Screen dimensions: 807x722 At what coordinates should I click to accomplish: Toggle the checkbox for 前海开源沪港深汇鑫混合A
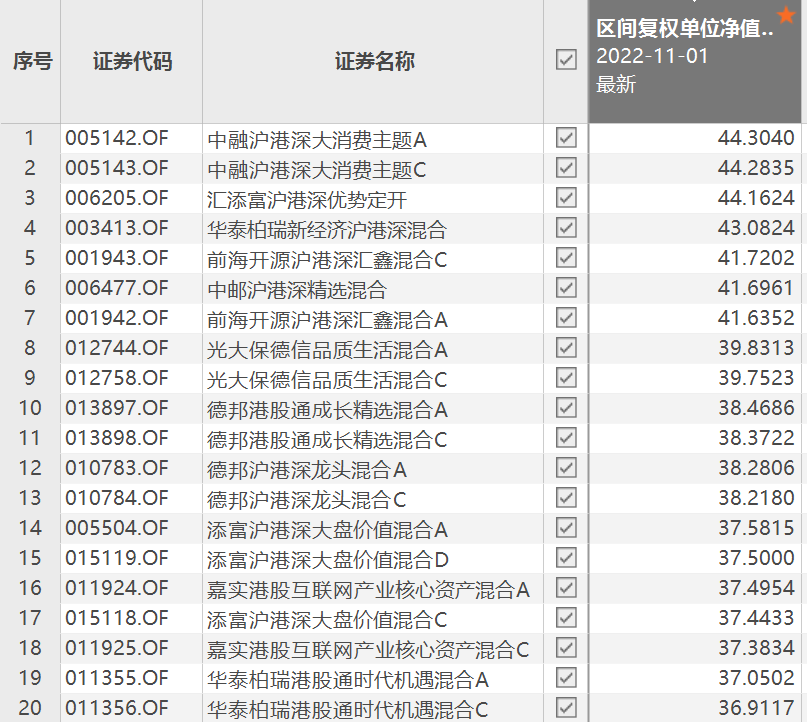[566, 318]
